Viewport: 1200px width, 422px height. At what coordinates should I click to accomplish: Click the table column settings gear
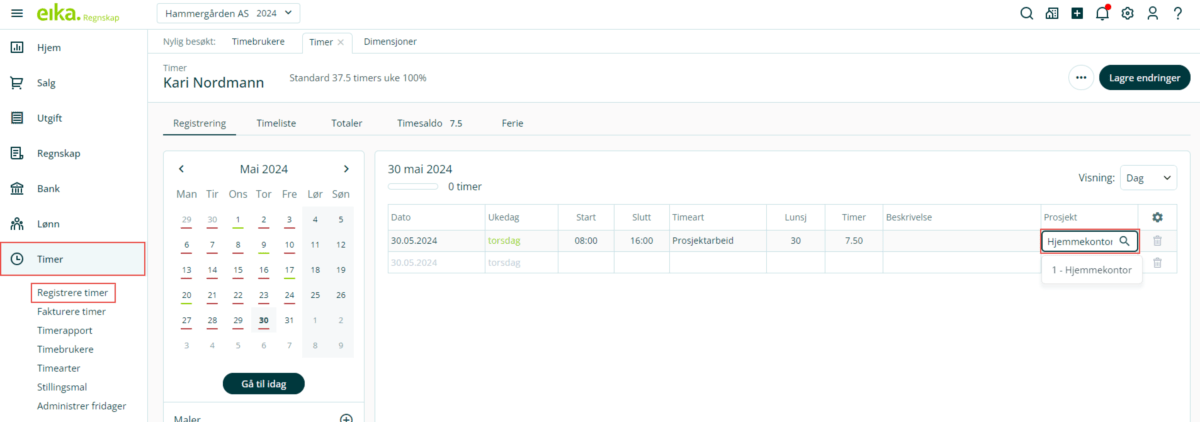1157,217
